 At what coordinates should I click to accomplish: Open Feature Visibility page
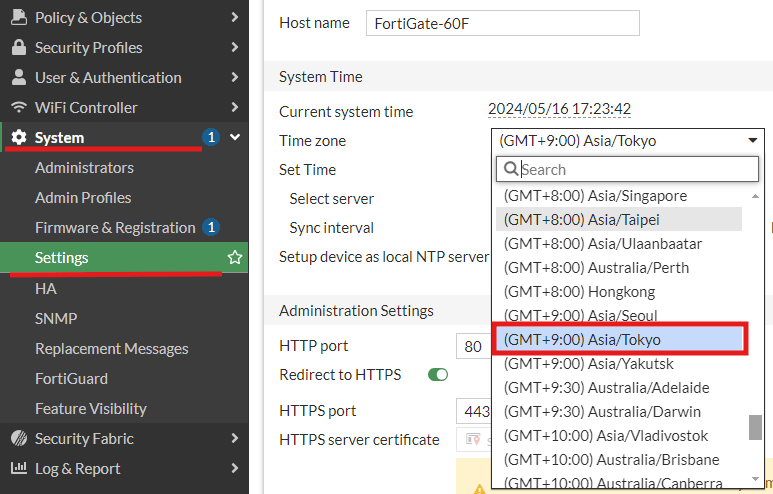(91, 409)
